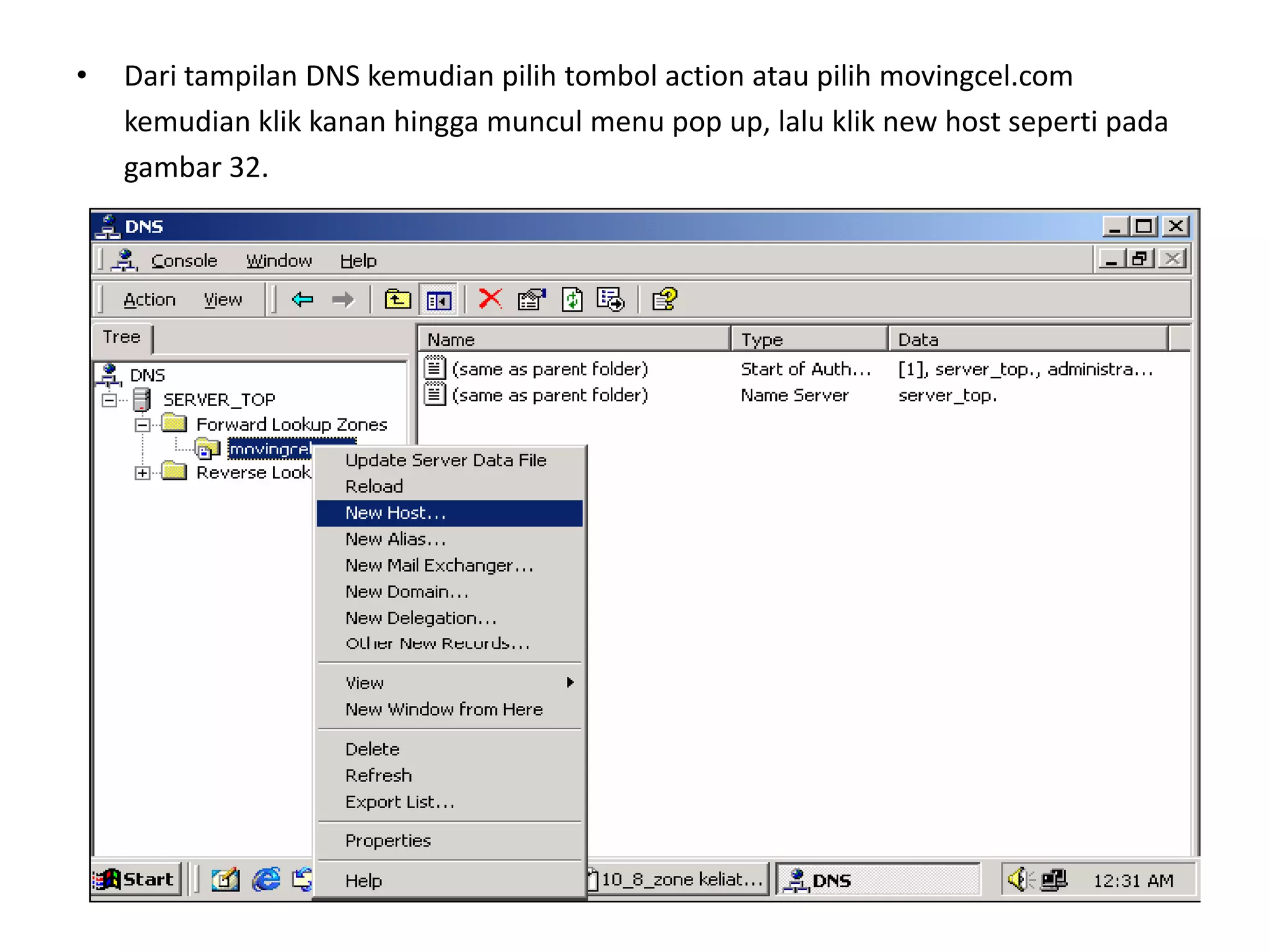Screen dimensions: 1270x952
Task: Choose Export List... in context menu
Action: click(450, 802)
